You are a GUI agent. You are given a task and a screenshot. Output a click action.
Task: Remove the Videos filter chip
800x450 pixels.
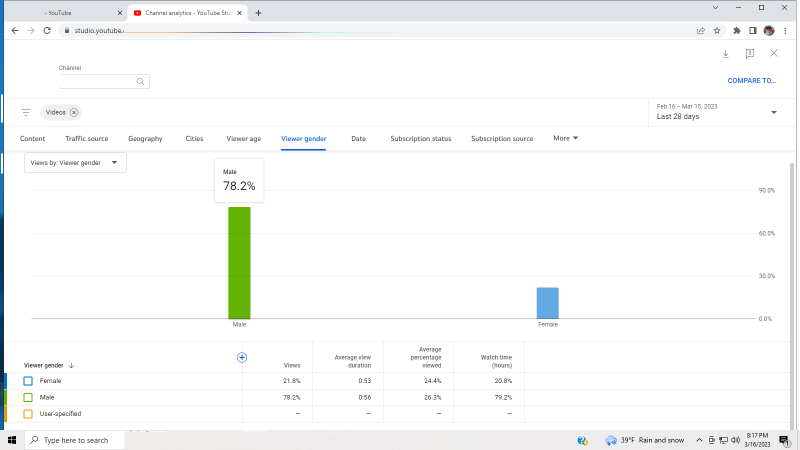click(74, 113)
